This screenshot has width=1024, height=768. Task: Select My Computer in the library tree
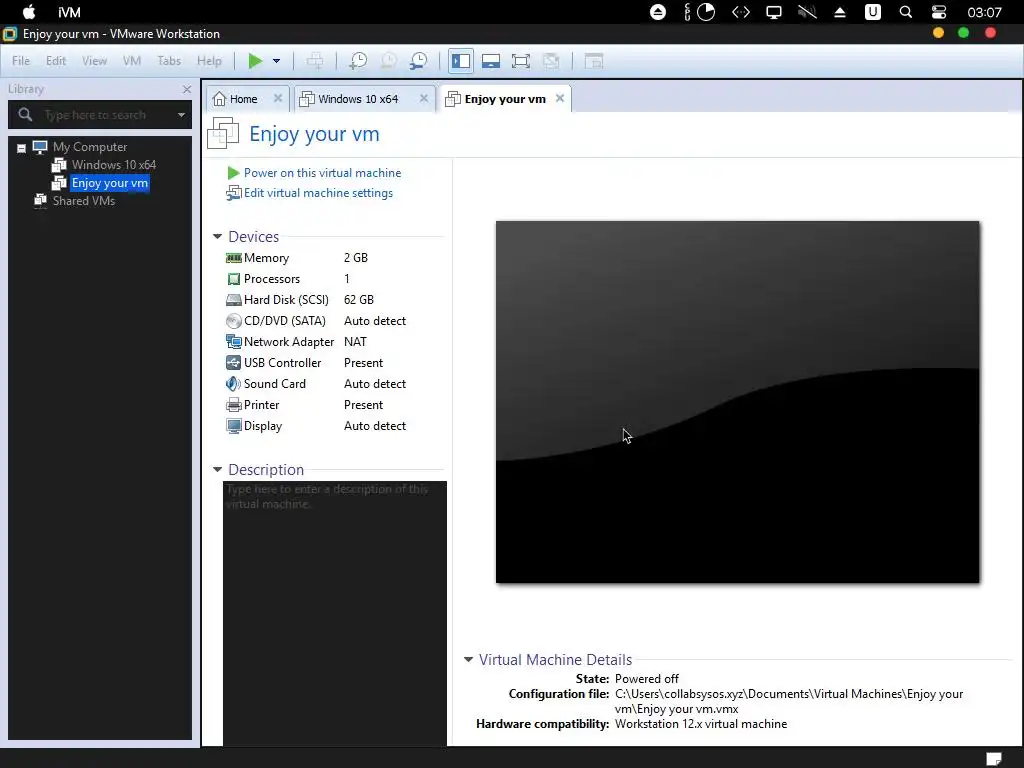point(90,147)
